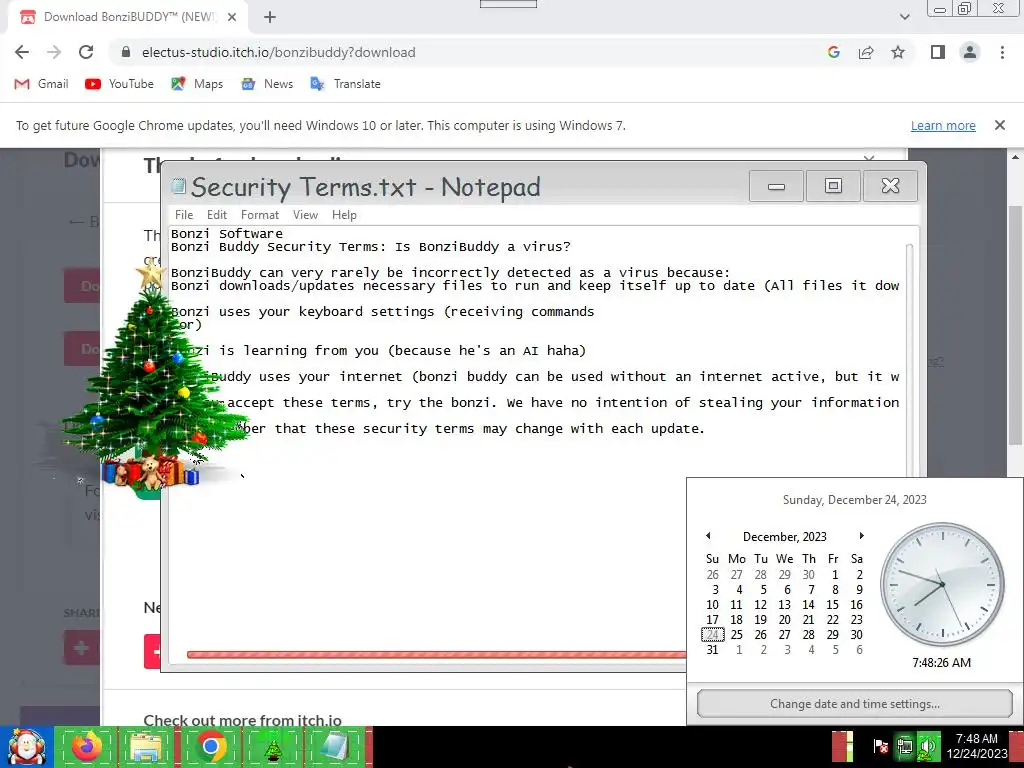
Task: Switch to Notepad on the taskbar
Action: pos(334,746)
